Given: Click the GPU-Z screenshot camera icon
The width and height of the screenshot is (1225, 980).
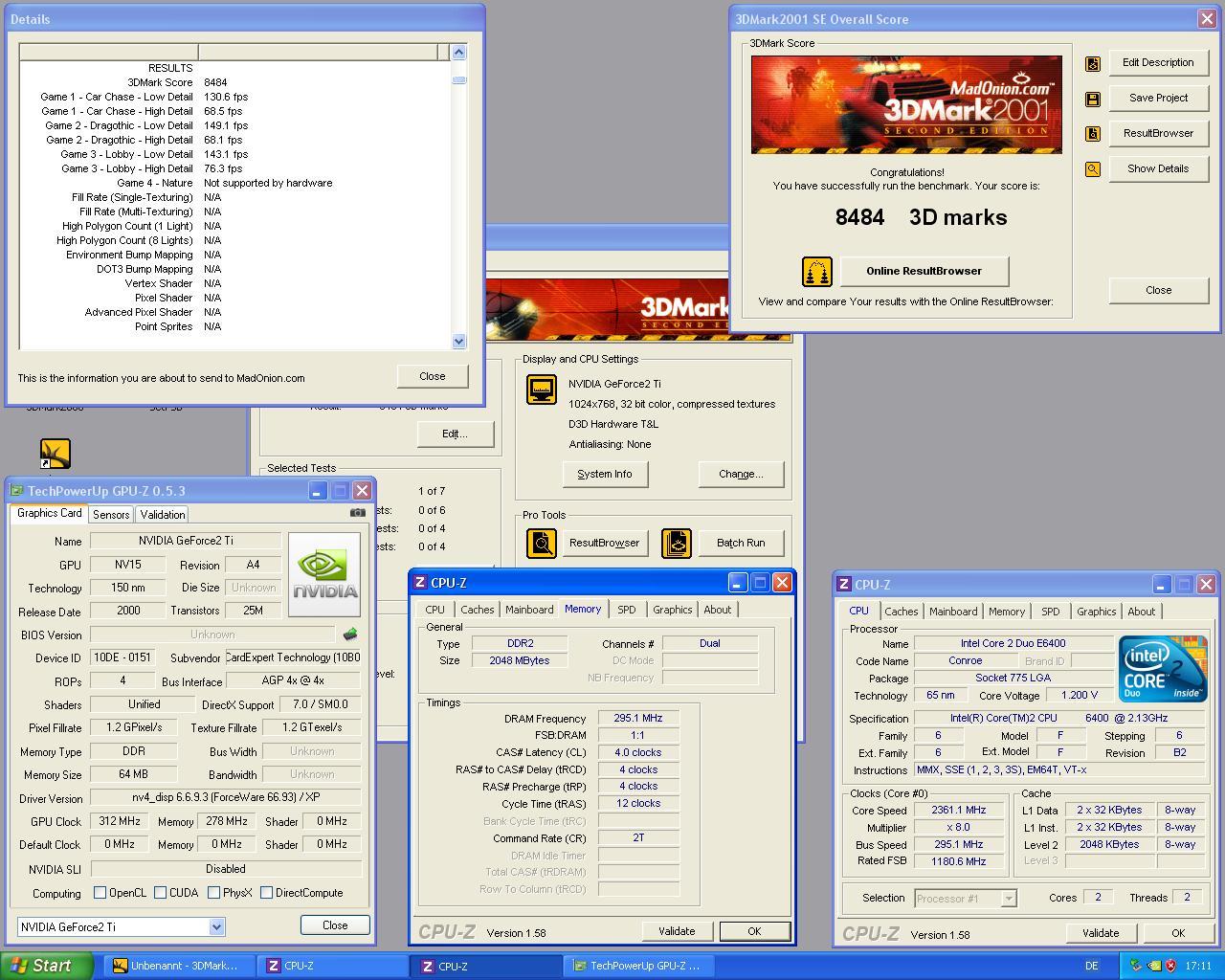Looking at the screenshot, I should [357, 513].
